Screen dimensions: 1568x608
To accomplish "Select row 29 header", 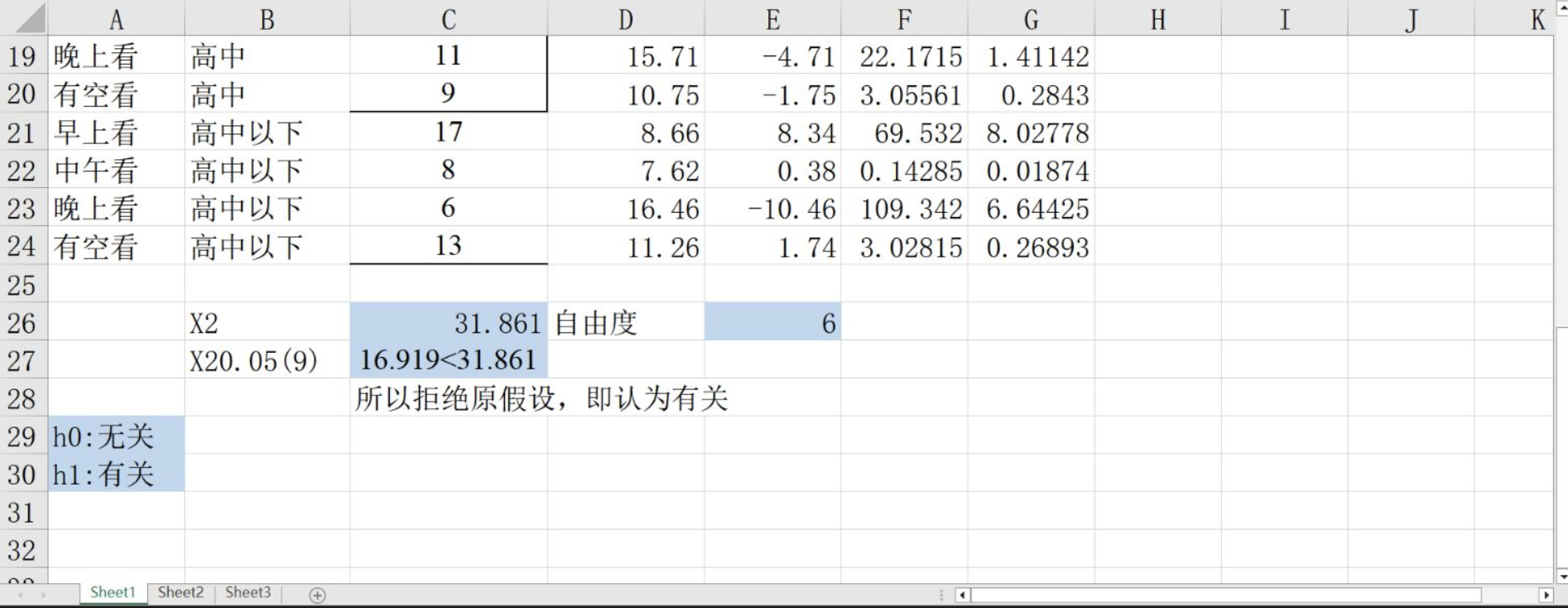I will pyautogui.click(x=23, y=437).
